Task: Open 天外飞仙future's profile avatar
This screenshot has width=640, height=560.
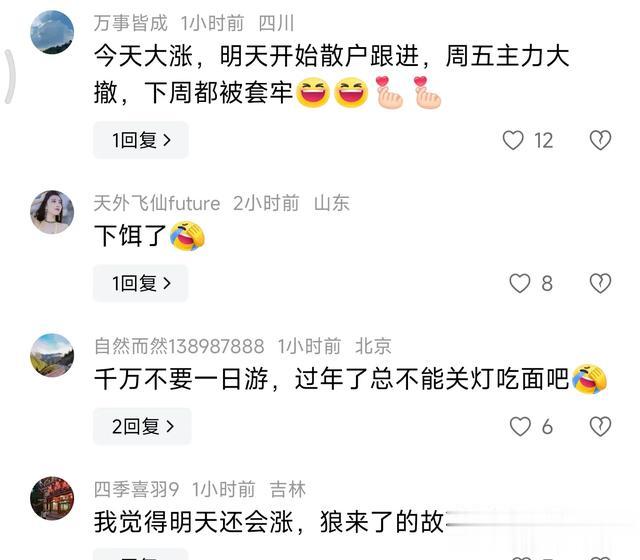Action: point(52,212)
